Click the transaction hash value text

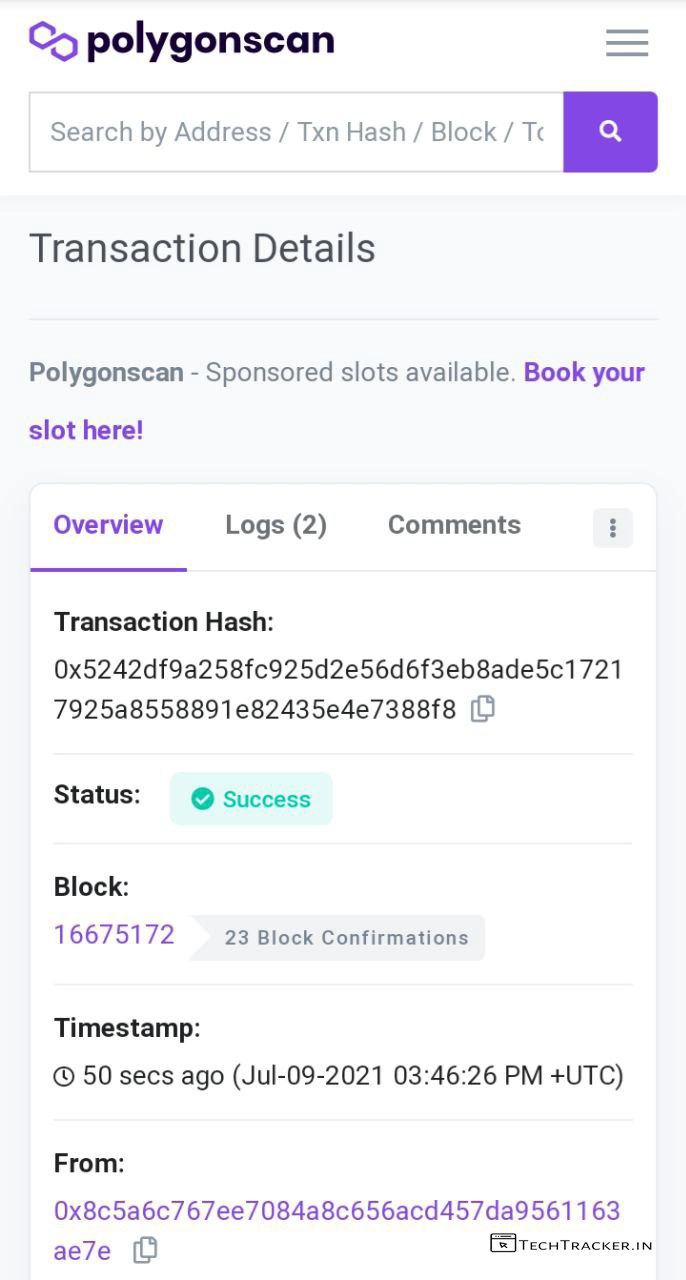point(338,670)
